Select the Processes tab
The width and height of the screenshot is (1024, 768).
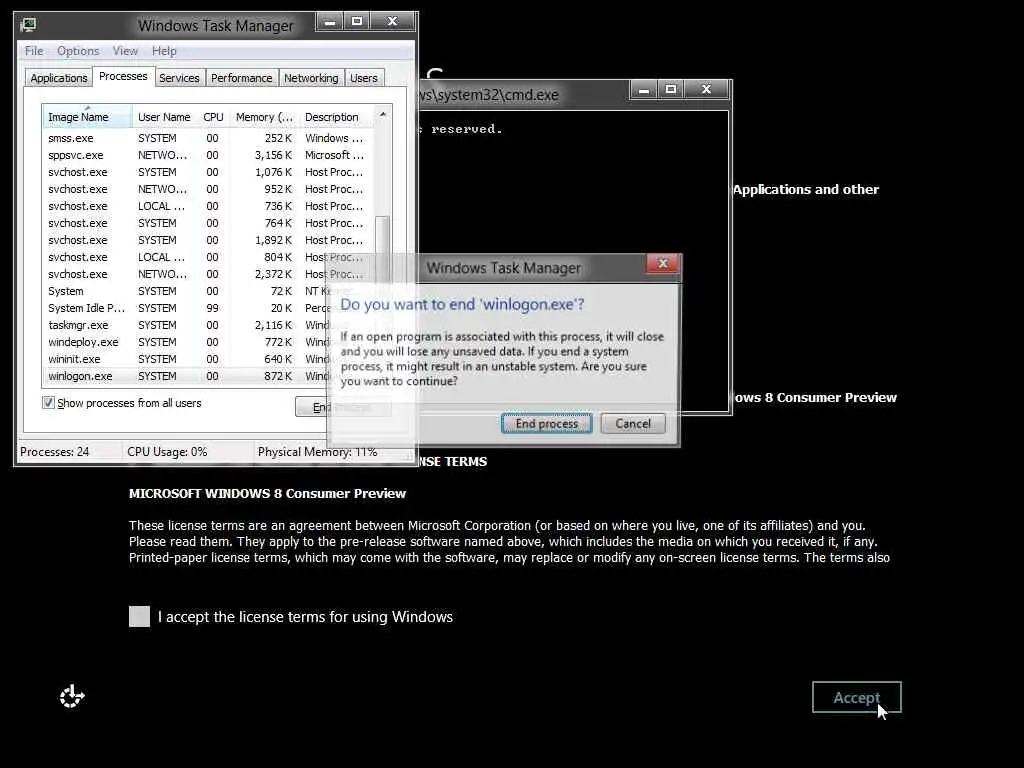123,76
